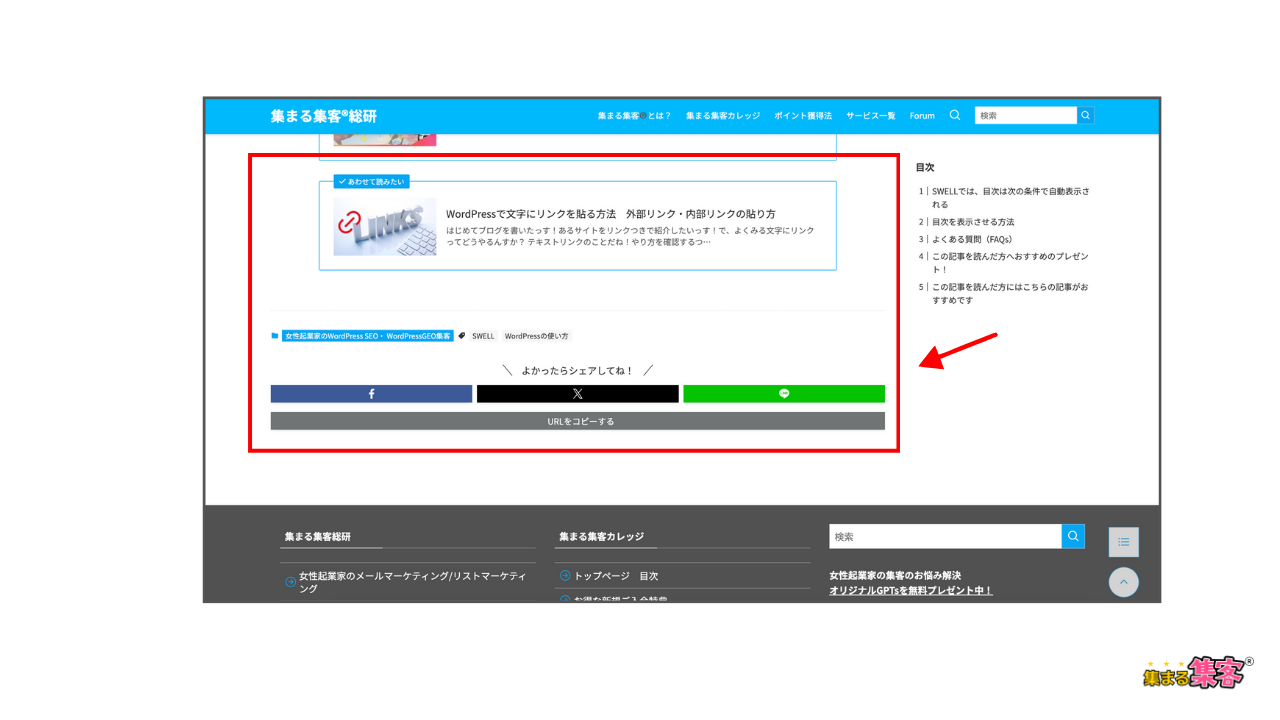The image size is (1280, 720).
Task: Click the back-to-top arrow button
Action: click(1124, 582)
